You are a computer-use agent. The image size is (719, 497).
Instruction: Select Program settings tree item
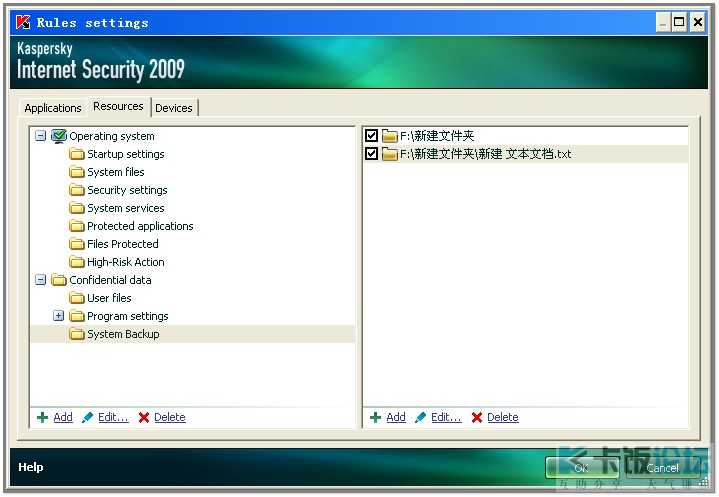127,316
